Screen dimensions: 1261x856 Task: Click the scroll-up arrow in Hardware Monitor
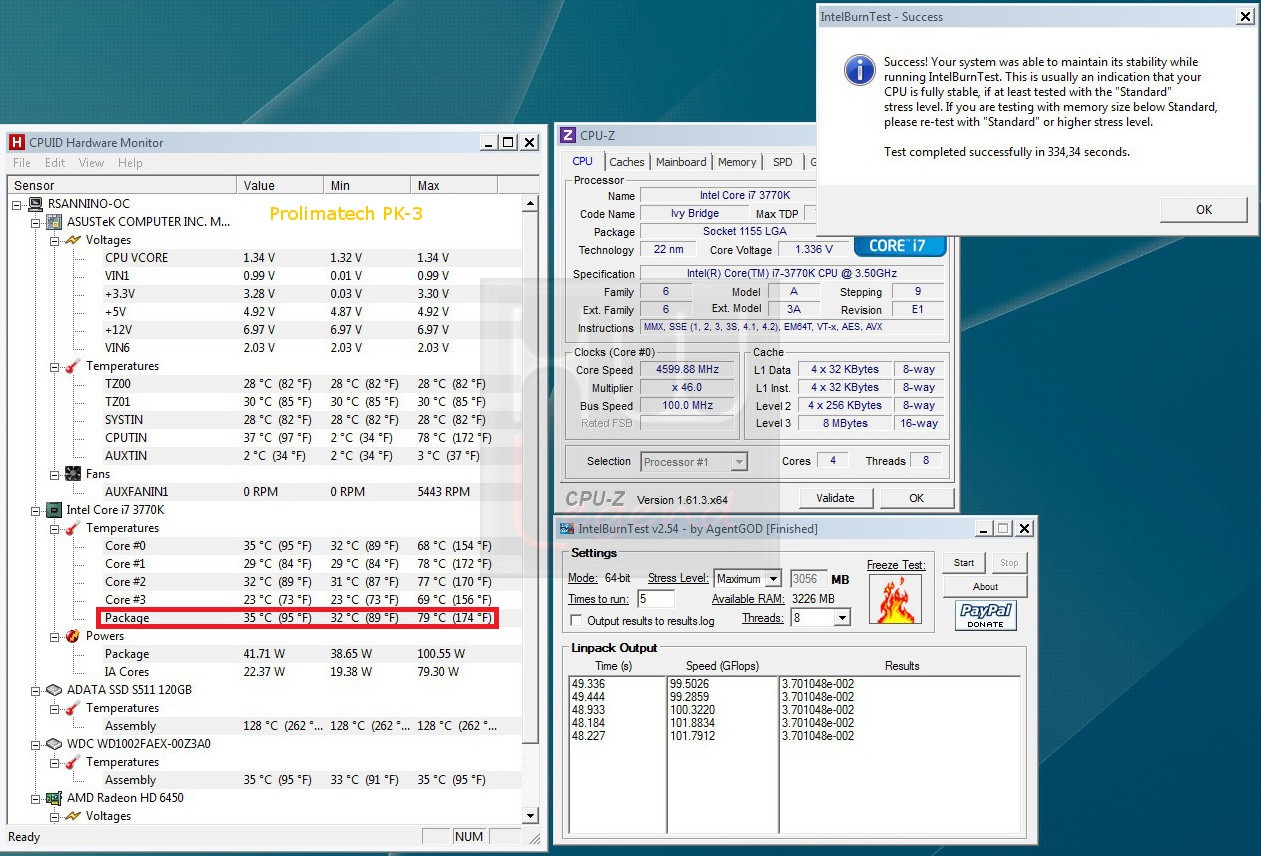[530, 204]
